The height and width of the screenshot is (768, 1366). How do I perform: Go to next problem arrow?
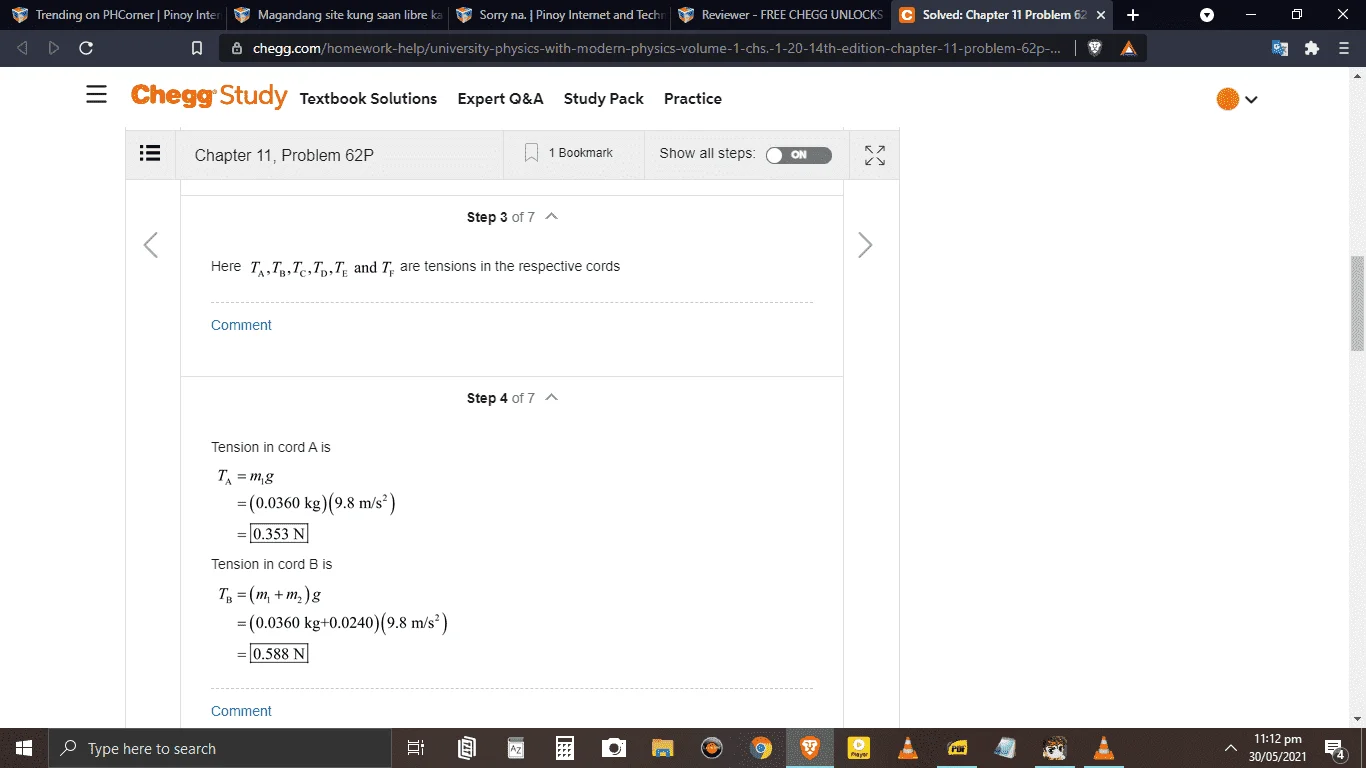pos(865,245)
